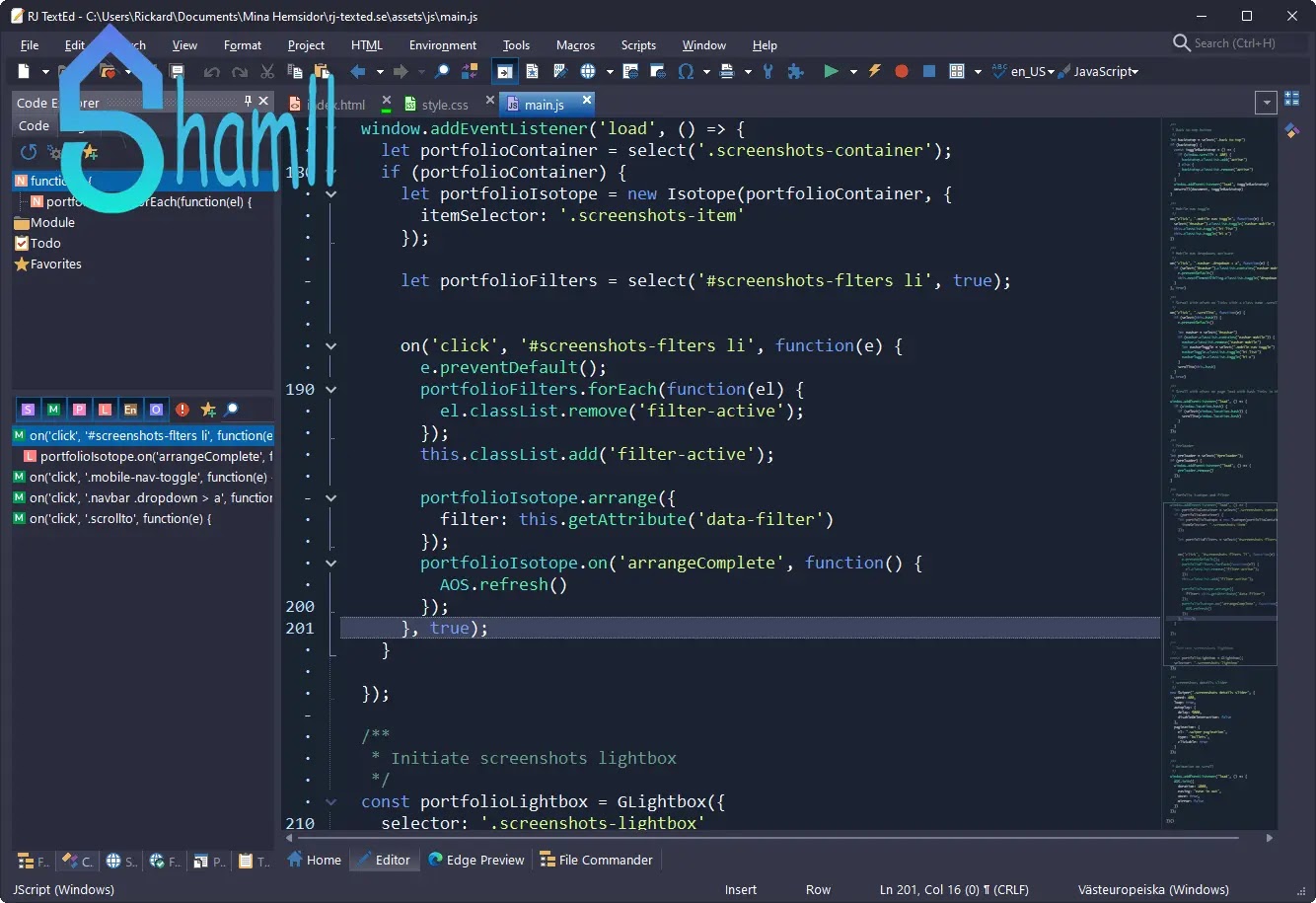Toggle the green M filter button

click(53, 410)
